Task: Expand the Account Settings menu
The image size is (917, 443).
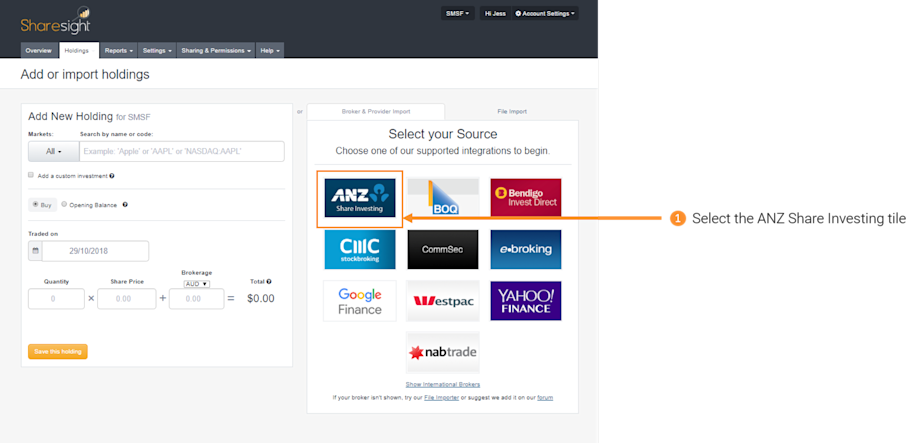Action: pos(545,13)
